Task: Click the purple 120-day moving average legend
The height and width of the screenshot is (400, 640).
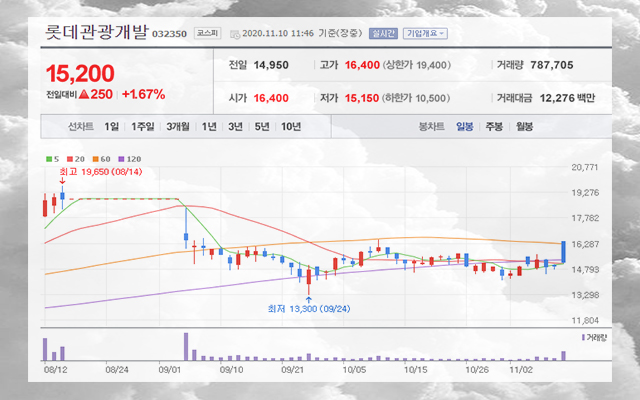Action: click(129, 159)
